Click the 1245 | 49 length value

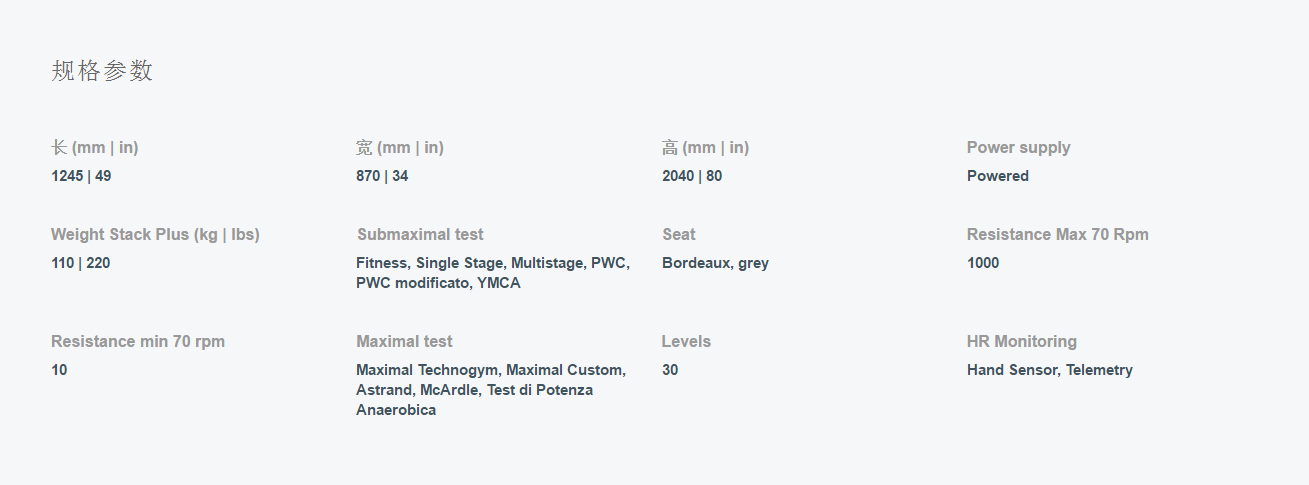point(81,176)
